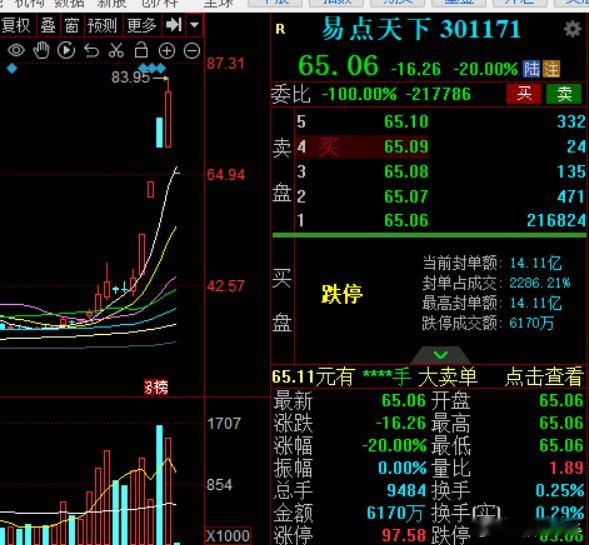589x545 pixels.
Task: Expand the green chevron below limit-down info
Action: 440,354
